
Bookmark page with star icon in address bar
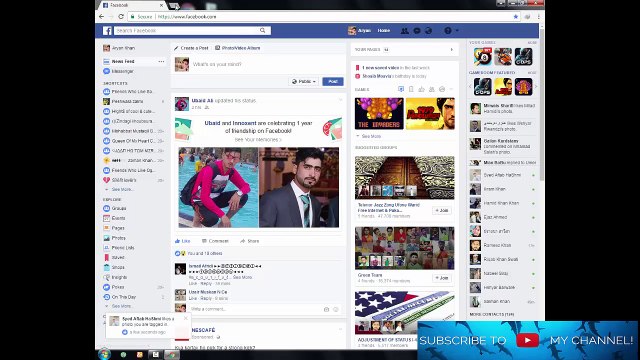click(516, 17)
